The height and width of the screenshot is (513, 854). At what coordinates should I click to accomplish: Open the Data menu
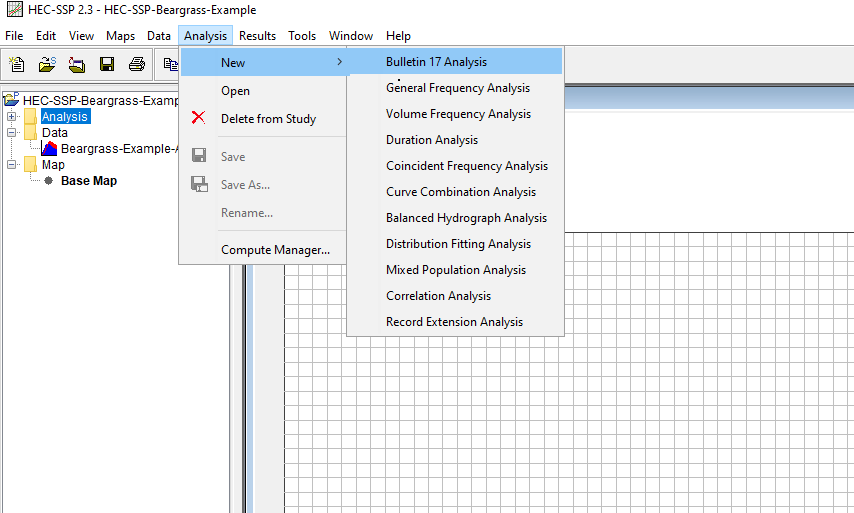tap(158, 35)
